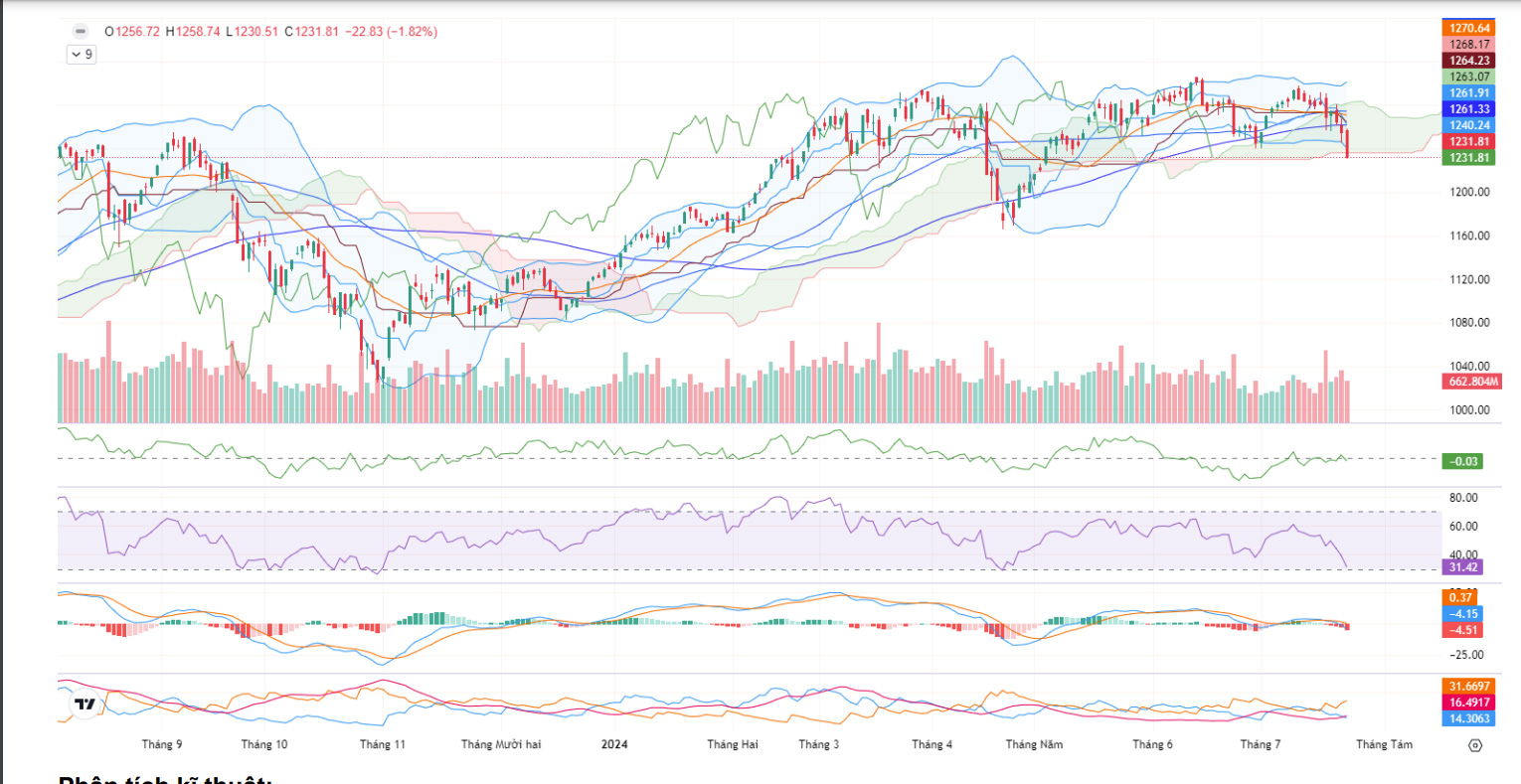Click the gray symbol logo beside OHLC values

coord(81,31)
